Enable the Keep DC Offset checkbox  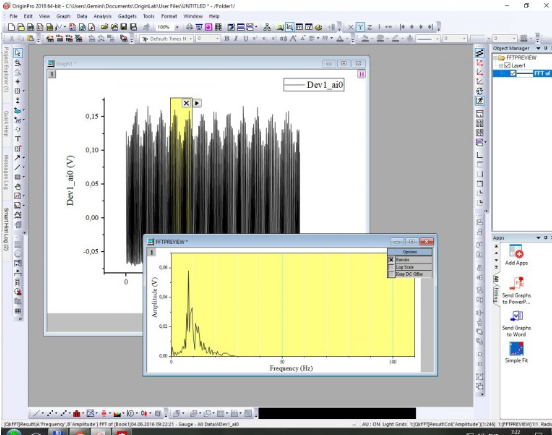click(x=391, y=274)
